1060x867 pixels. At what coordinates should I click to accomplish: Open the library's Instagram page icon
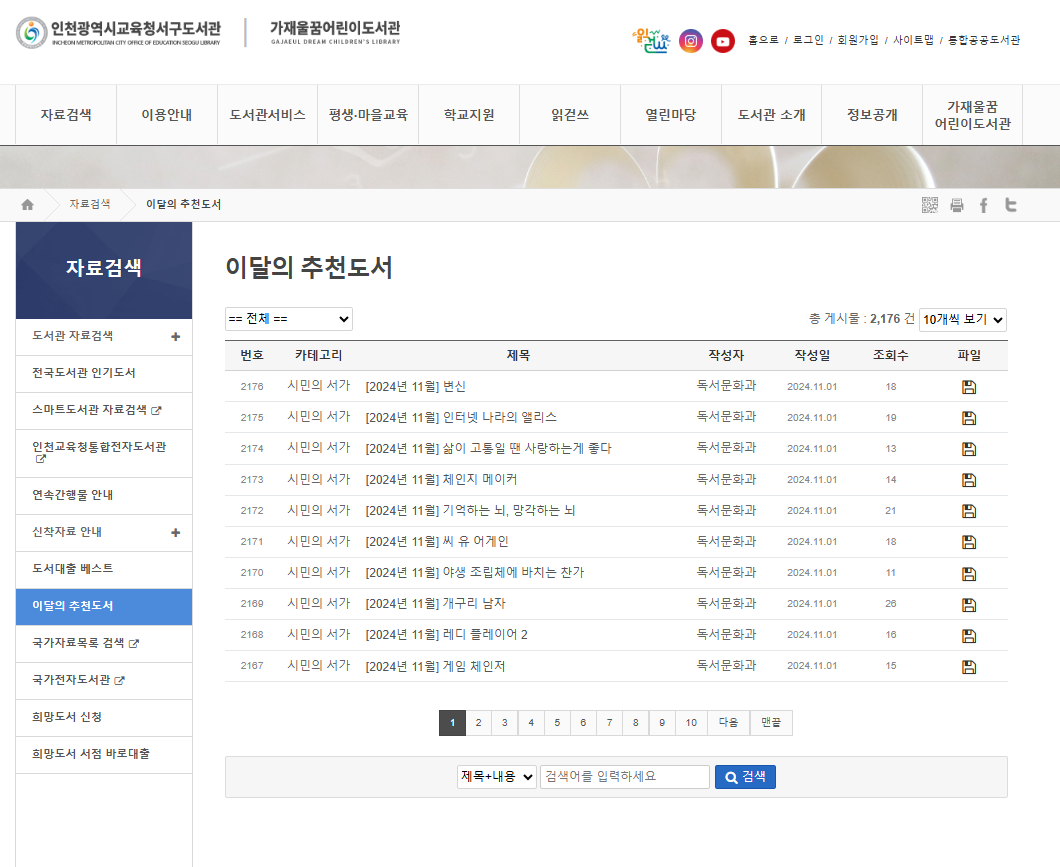pos(691,41)
